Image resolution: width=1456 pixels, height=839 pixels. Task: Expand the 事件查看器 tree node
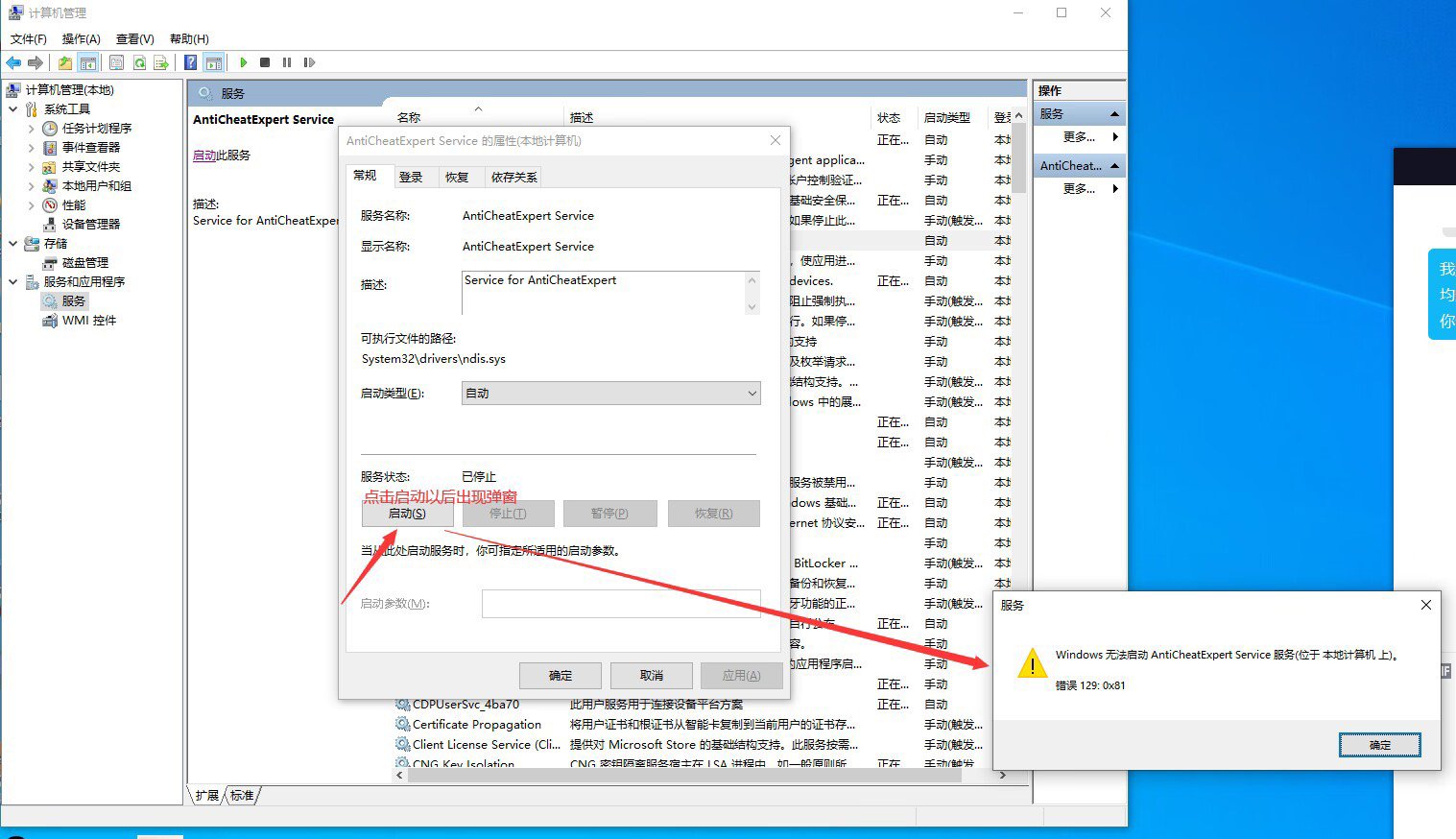click(x=31, y=147)
